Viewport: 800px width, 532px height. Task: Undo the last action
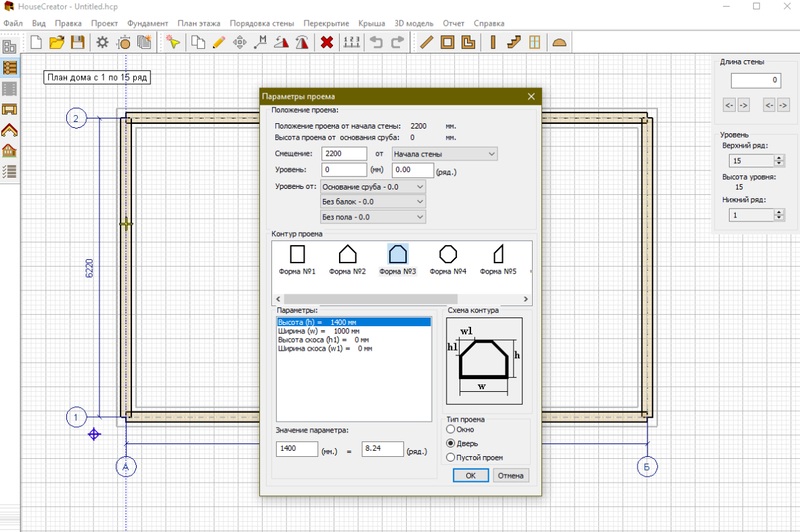click(x=377, y=42)
